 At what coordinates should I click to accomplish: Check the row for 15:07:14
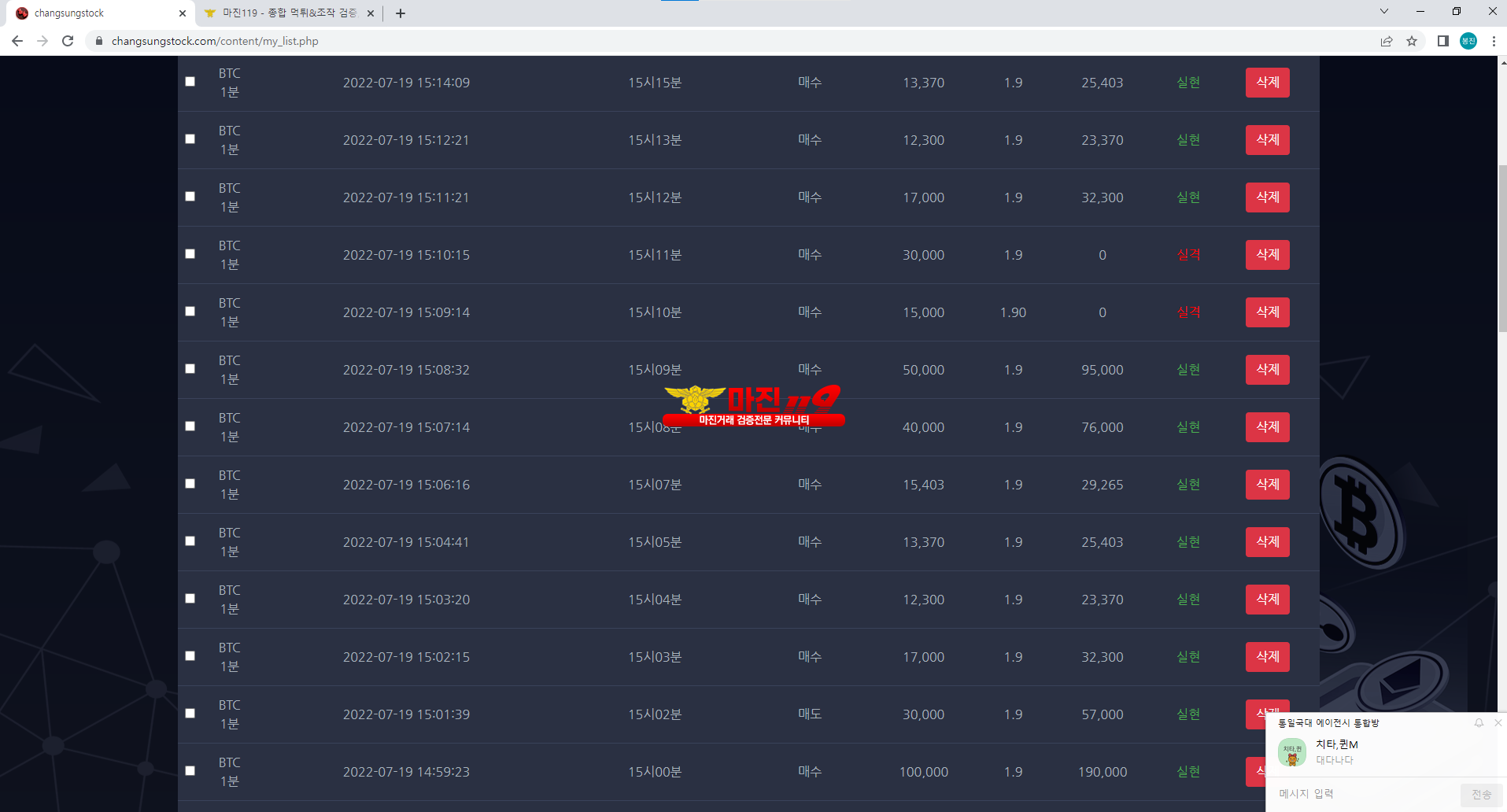click(190, 426)
